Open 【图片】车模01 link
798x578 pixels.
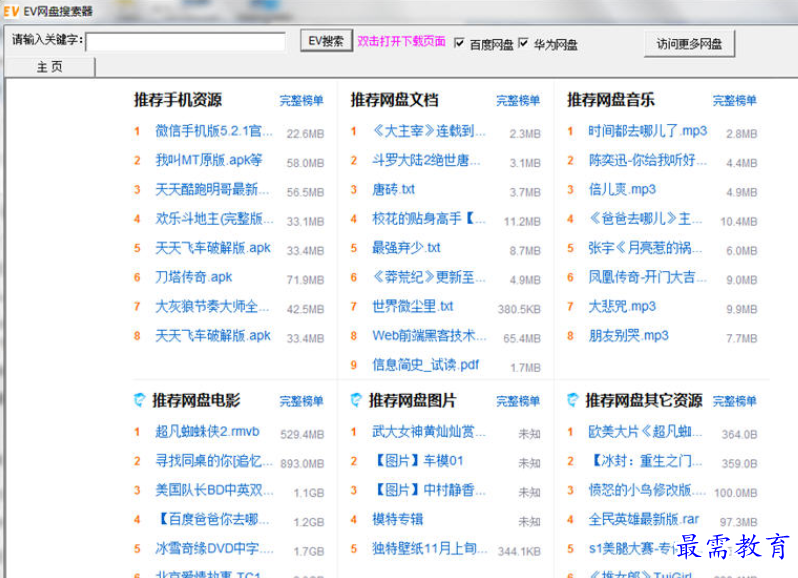418,461
